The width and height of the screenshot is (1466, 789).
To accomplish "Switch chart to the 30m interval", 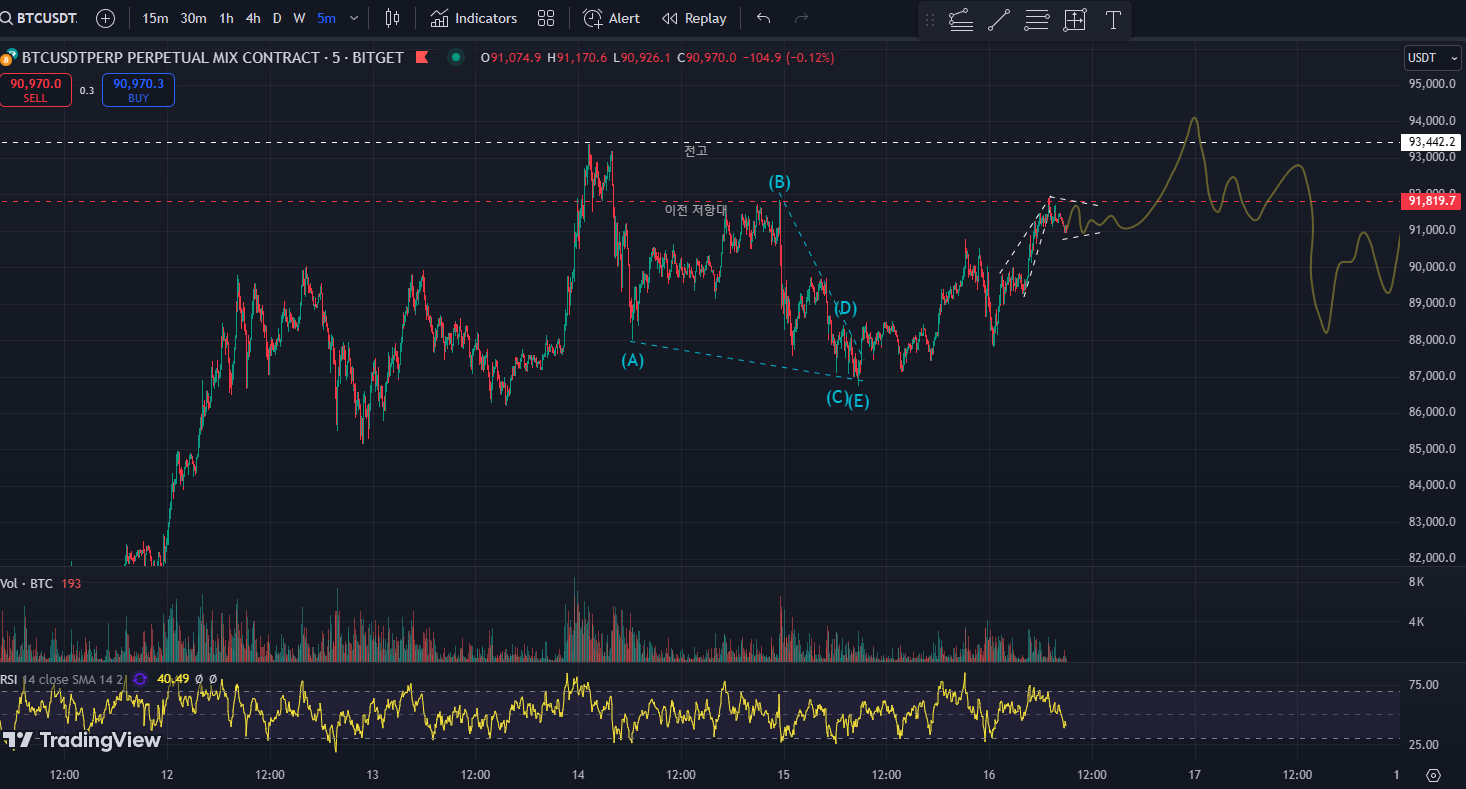I will (194, 18).
